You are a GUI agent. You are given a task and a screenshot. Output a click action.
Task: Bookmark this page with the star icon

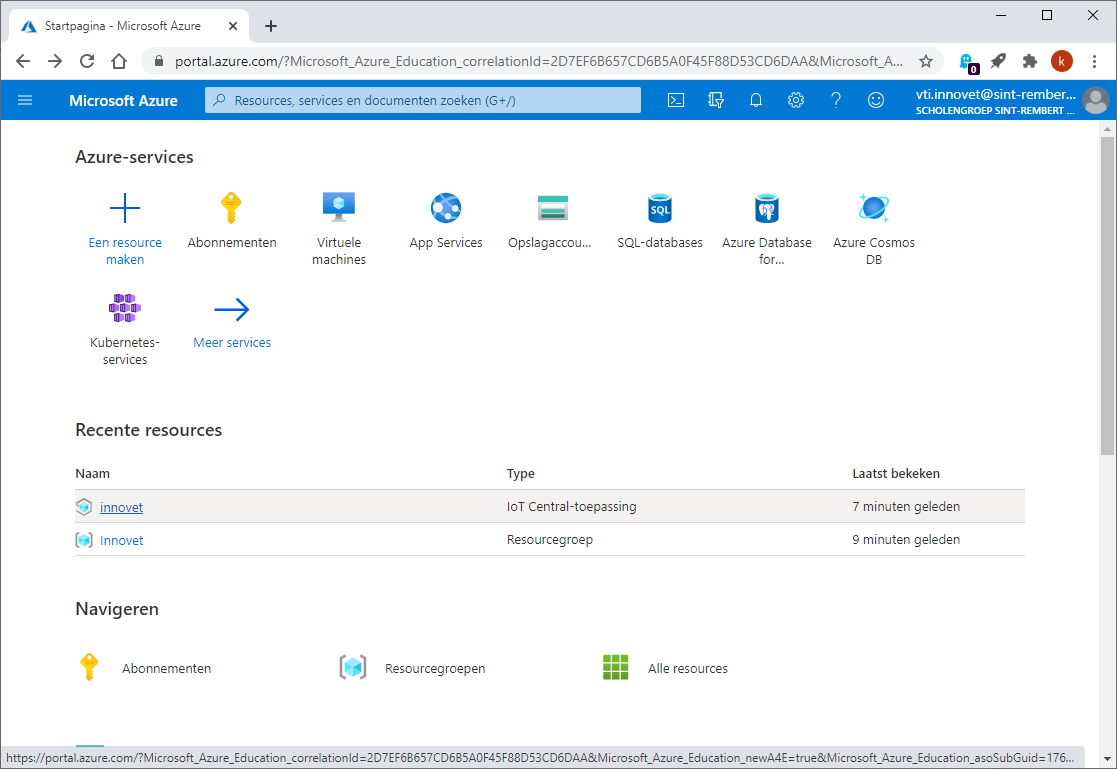click(925, 61)
